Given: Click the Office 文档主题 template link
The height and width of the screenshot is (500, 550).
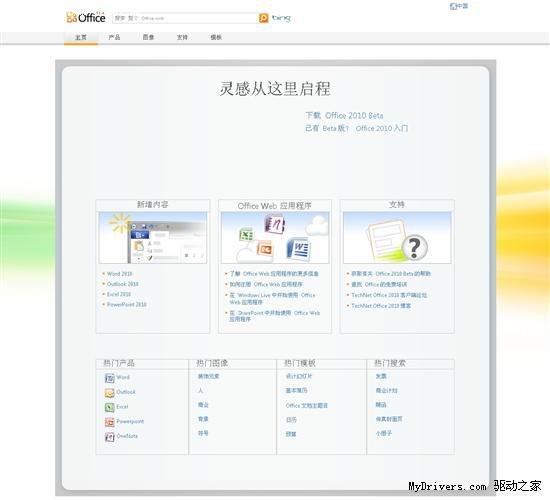Looking at the screenshot, I should click(307, 405).
